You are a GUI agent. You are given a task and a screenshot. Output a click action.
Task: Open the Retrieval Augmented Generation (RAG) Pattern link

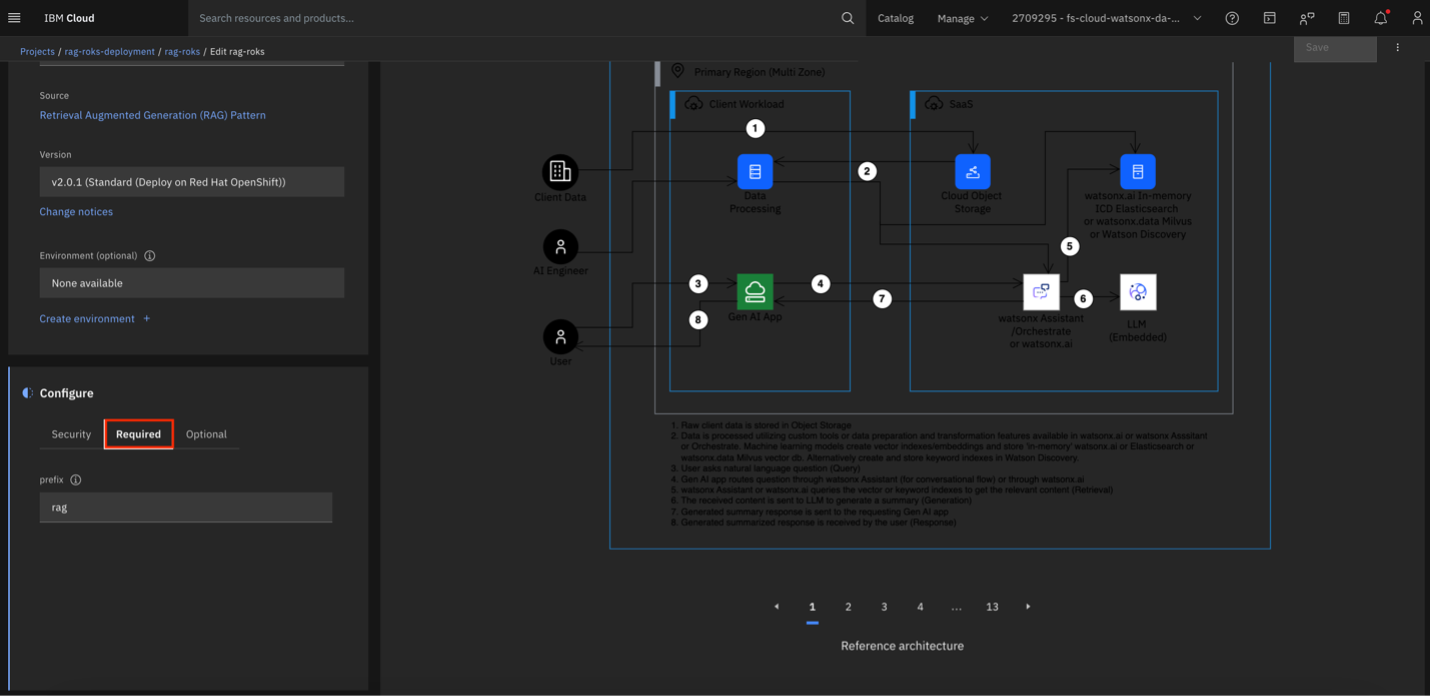click(152, 115)
